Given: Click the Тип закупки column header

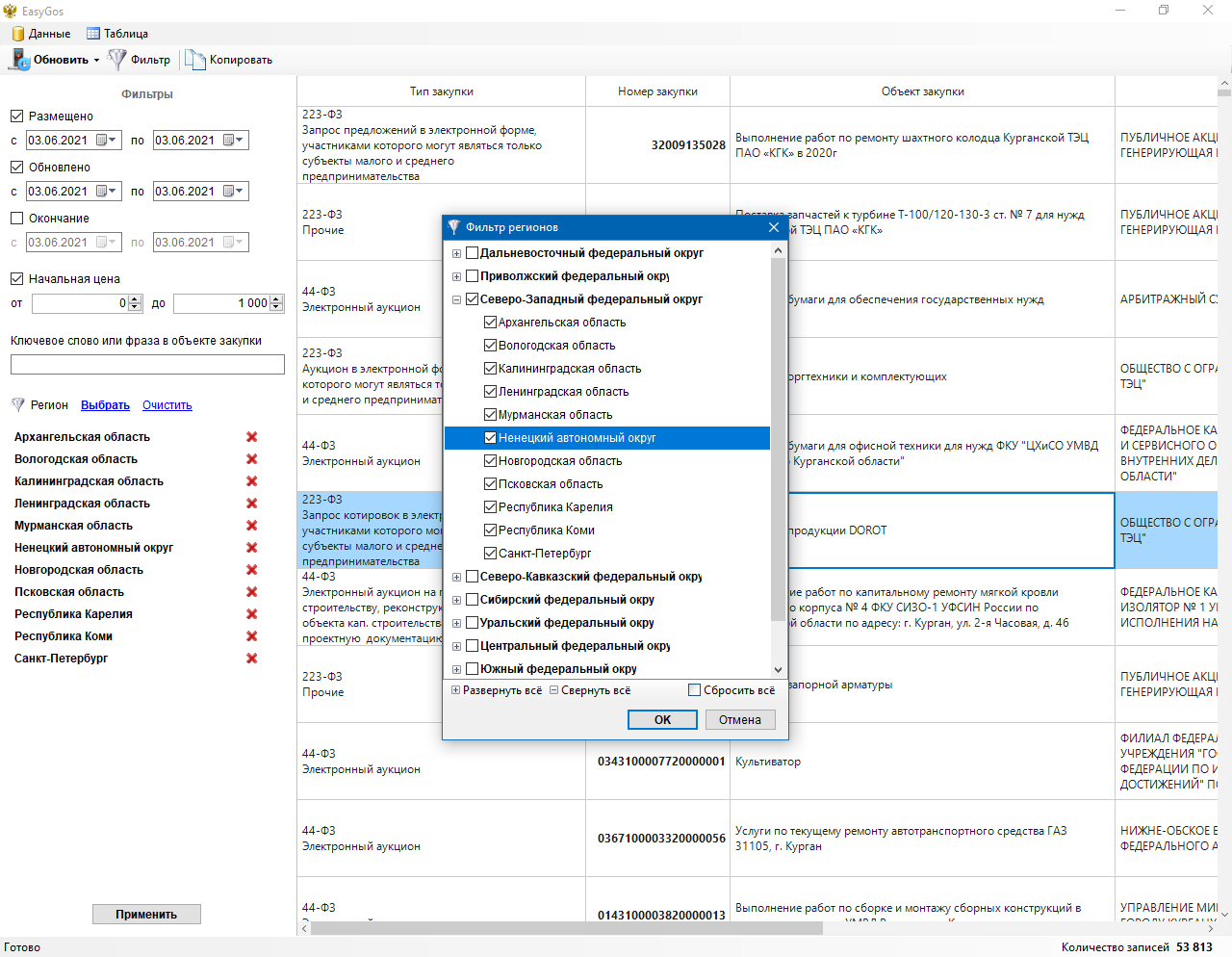Looking at the screenshot, I should coord(441,91).
